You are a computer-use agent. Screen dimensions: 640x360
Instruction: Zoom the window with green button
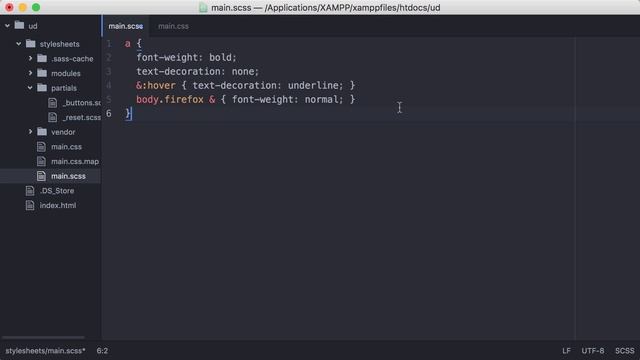tap(36, 7)
